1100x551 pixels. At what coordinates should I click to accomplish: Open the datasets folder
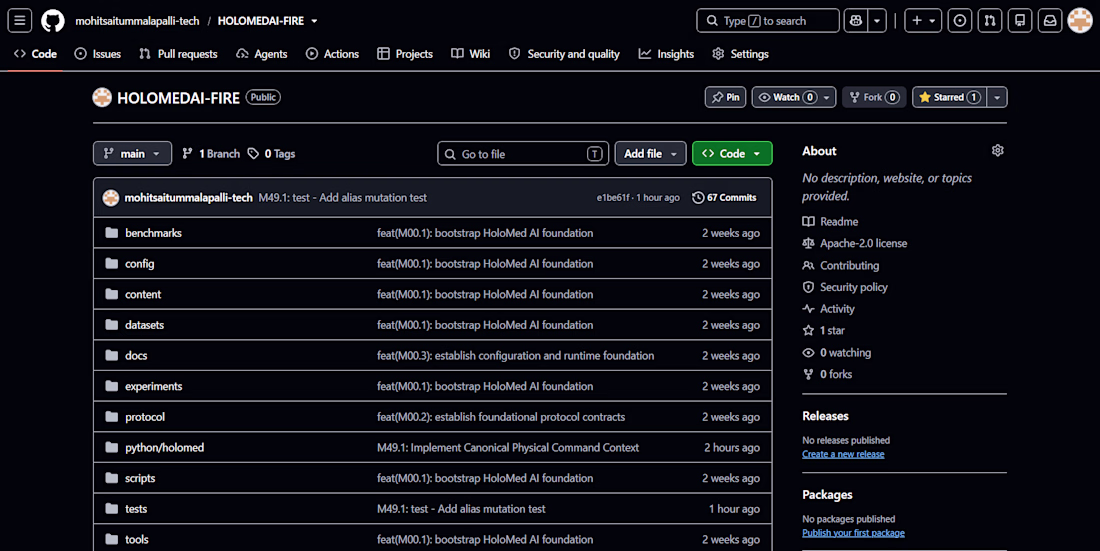[x=145, y=325]
